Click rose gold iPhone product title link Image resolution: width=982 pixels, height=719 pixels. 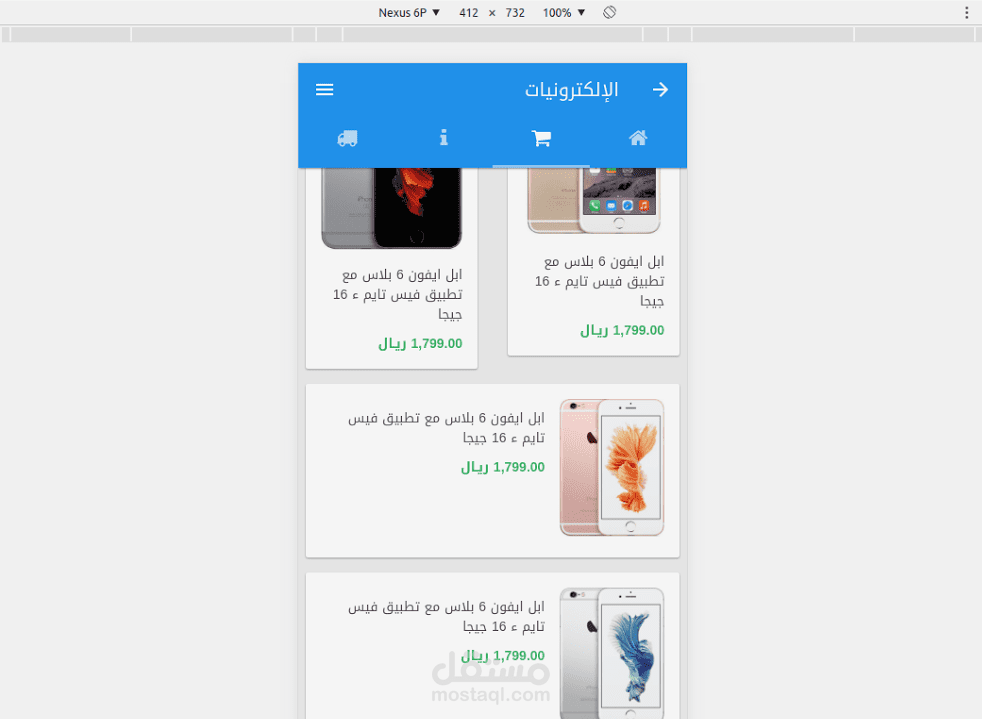point(446,427)
